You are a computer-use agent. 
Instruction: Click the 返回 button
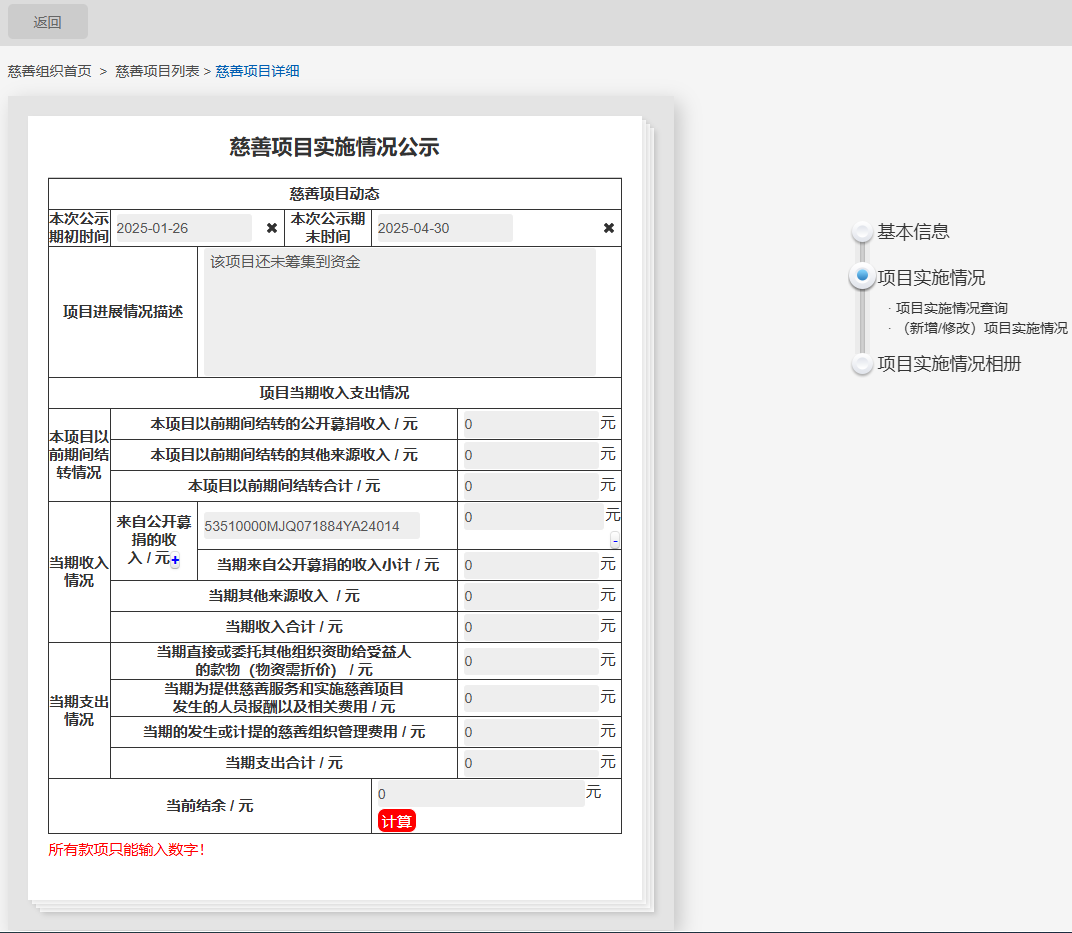(48, 22)
